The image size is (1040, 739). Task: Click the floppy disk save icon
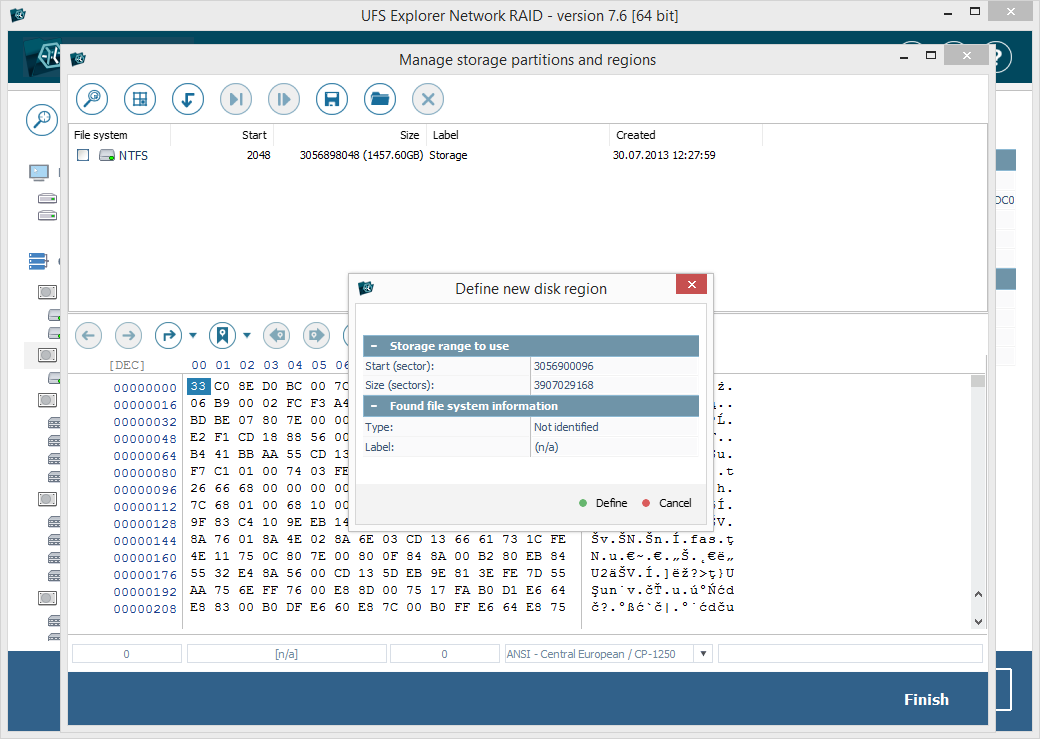click(332, 99)
